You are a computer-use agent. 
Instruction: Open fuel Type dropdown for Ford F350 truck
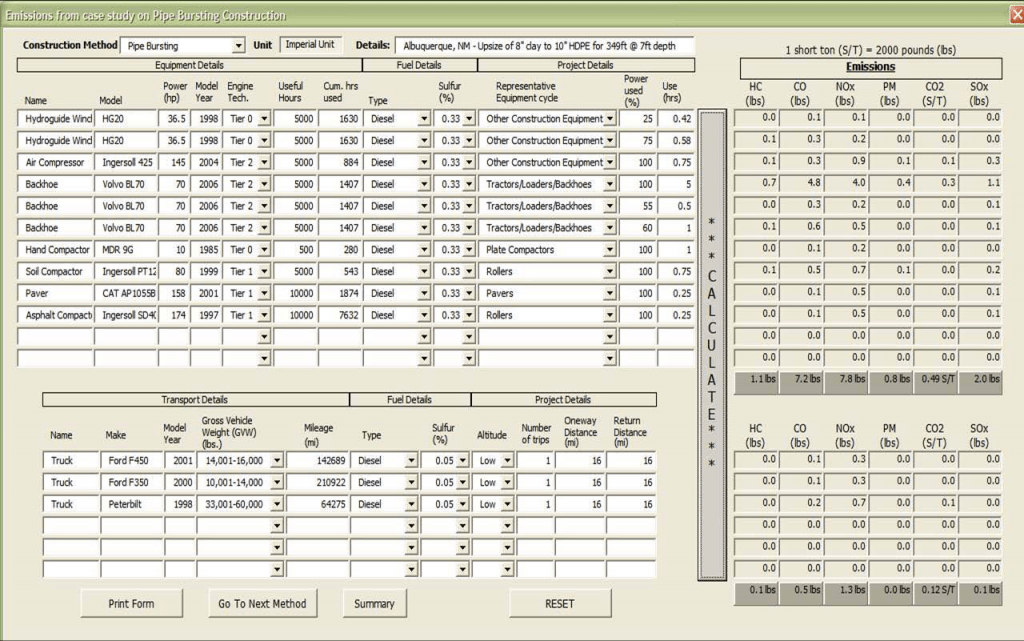tap(411, 482)
